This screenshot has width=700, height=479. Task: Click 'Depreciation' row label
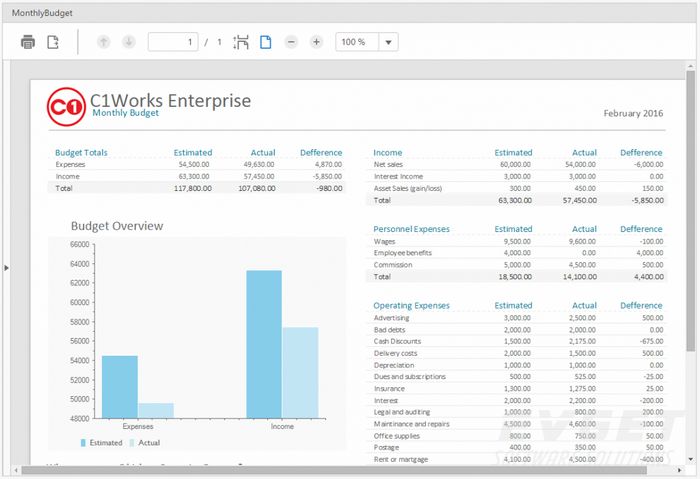394,365
